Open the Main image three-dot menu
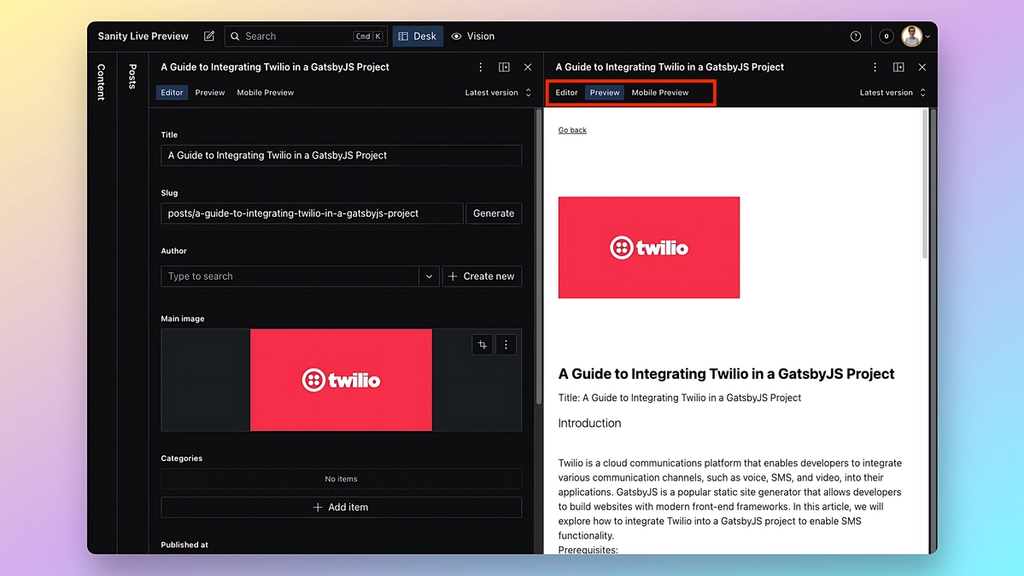 coord(505,345)
